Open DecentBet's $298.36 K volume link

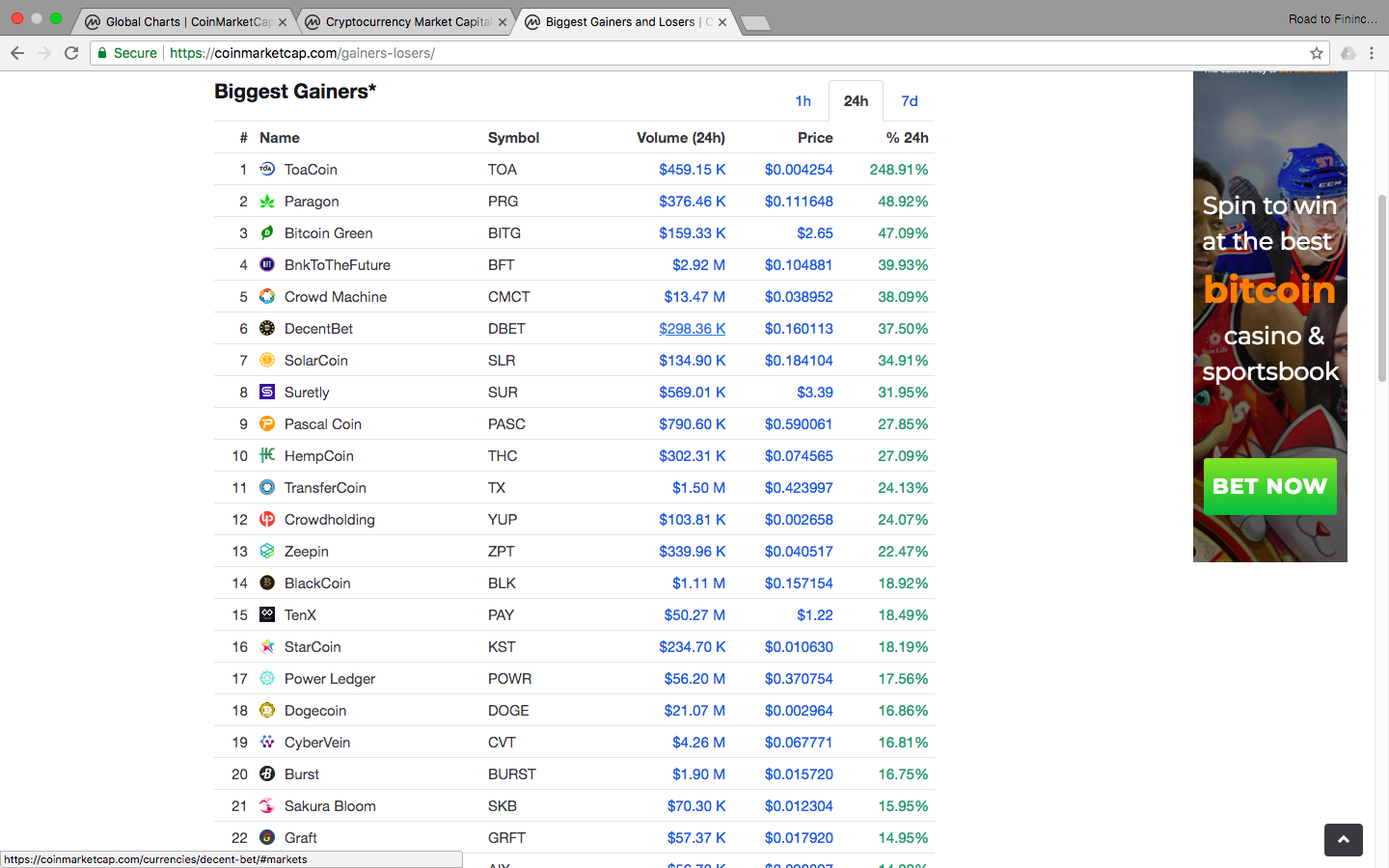[x=692, y=329]
